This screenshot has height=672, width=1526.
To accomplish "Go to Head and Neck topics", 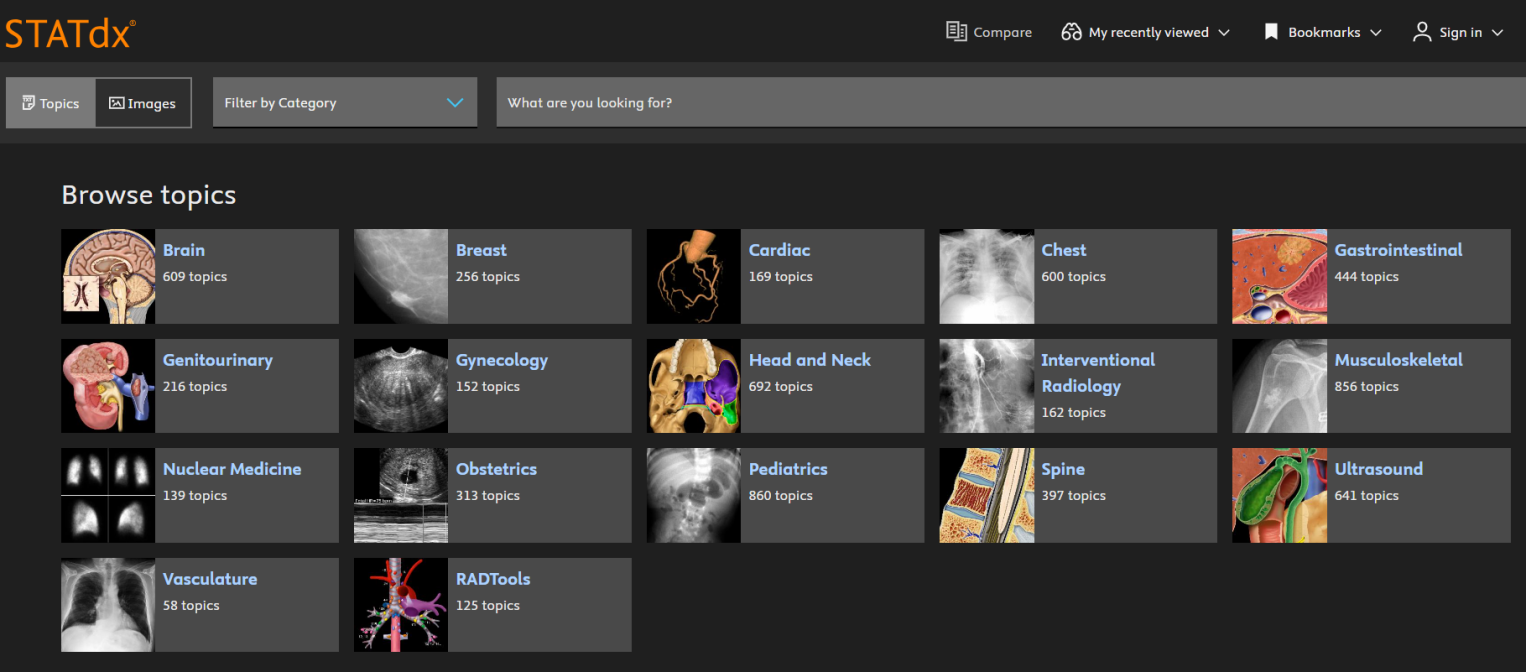I will [x=809, y=360].
